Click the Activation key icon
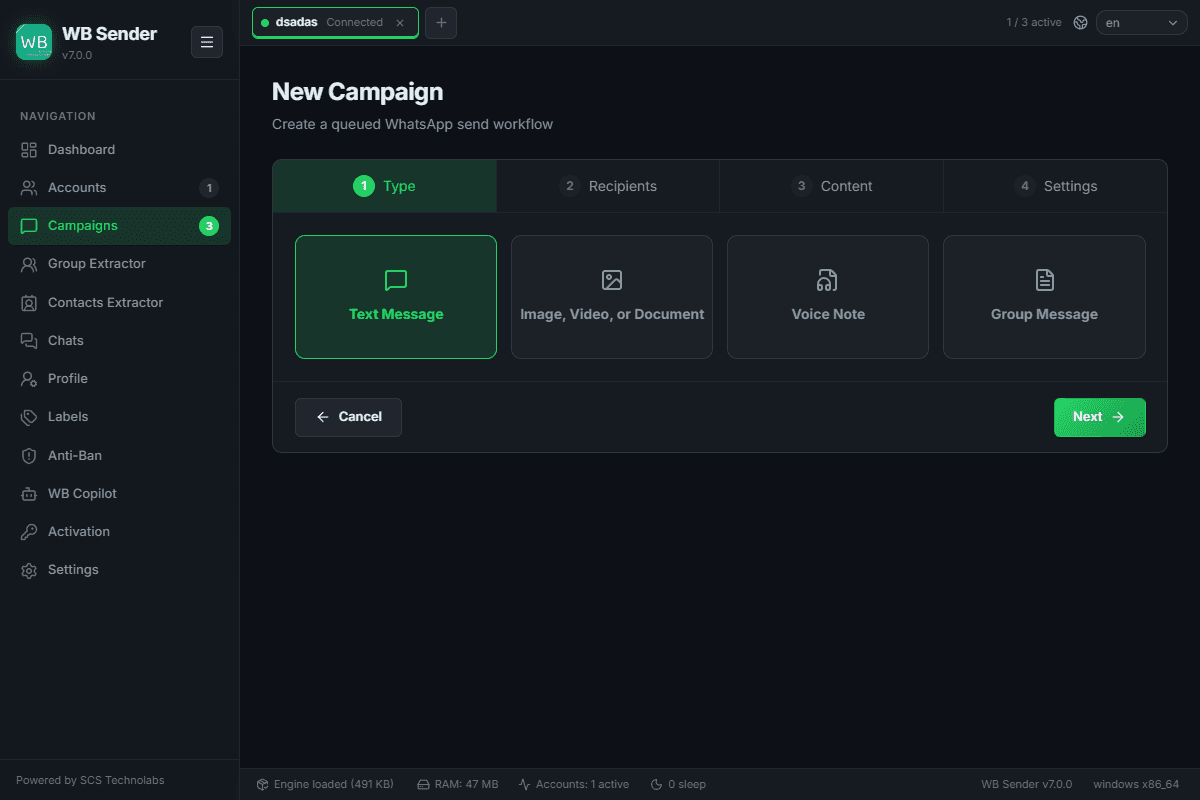The image size is (1200, 800). coord(29,532)
